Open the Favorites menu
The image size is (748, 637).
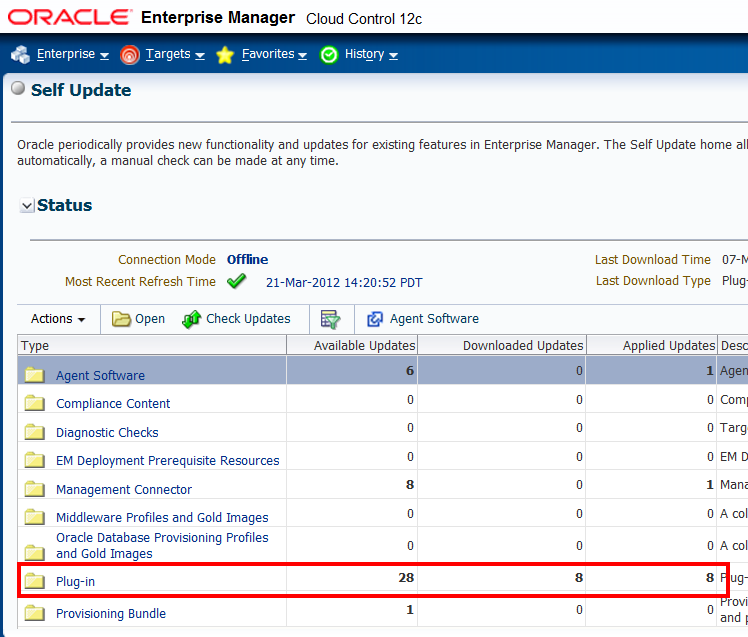[x=274, y=54]
